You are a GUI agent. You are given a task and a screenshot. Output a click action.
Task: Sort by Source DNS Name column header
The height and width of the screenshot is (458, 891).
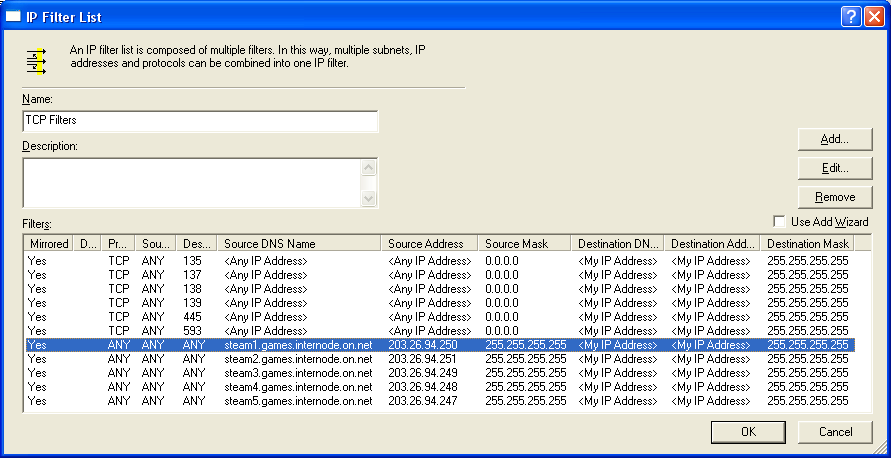[299, 244]
